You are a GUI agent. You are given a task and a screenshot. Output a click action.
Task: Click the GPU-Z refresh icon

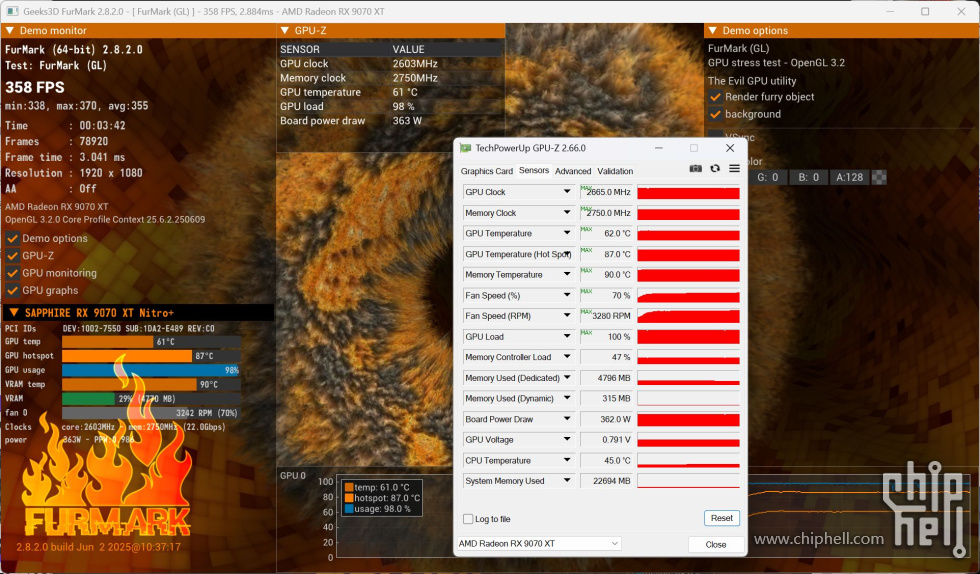715,169
